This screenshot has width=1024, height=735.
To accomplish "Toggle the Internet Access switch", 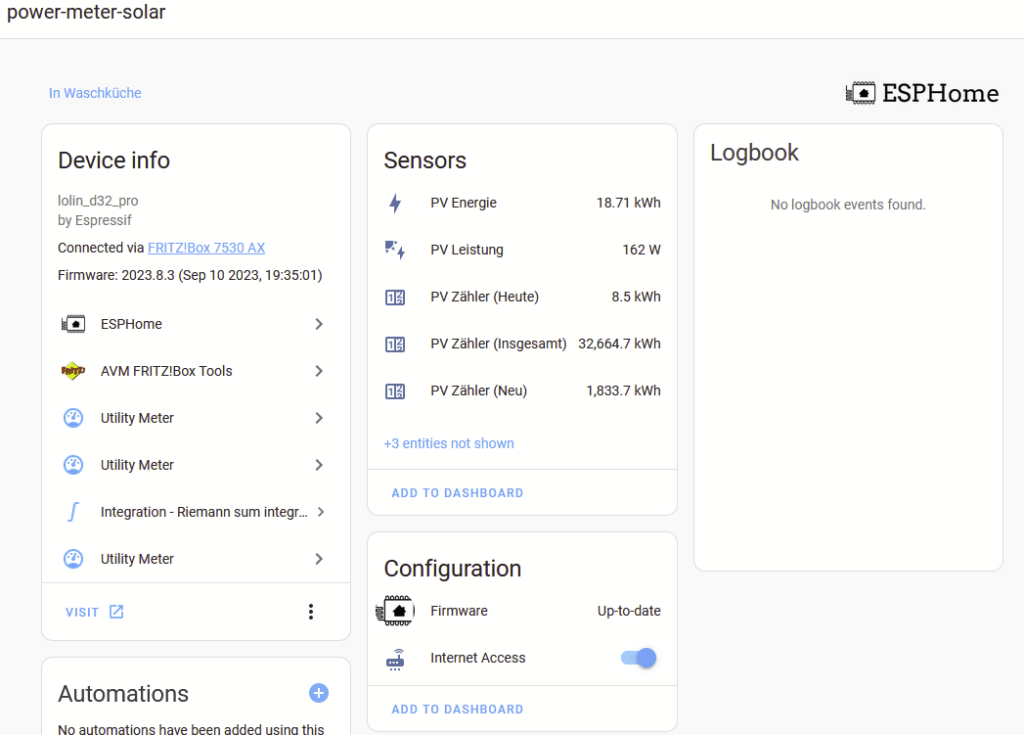I will [x=639, y=658].
